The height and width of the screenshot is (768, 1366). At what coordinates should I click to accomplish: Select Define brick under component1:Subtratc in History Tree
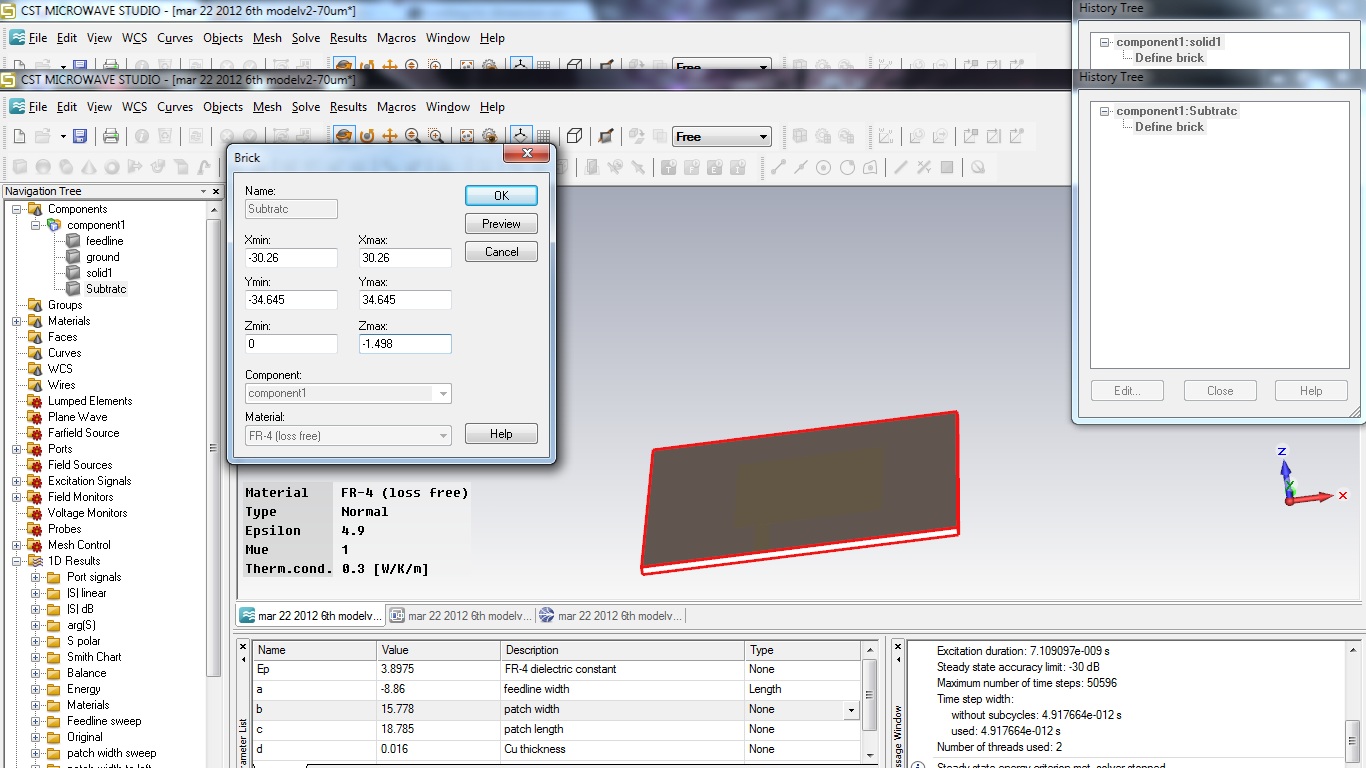click(x=1169, y=127)
